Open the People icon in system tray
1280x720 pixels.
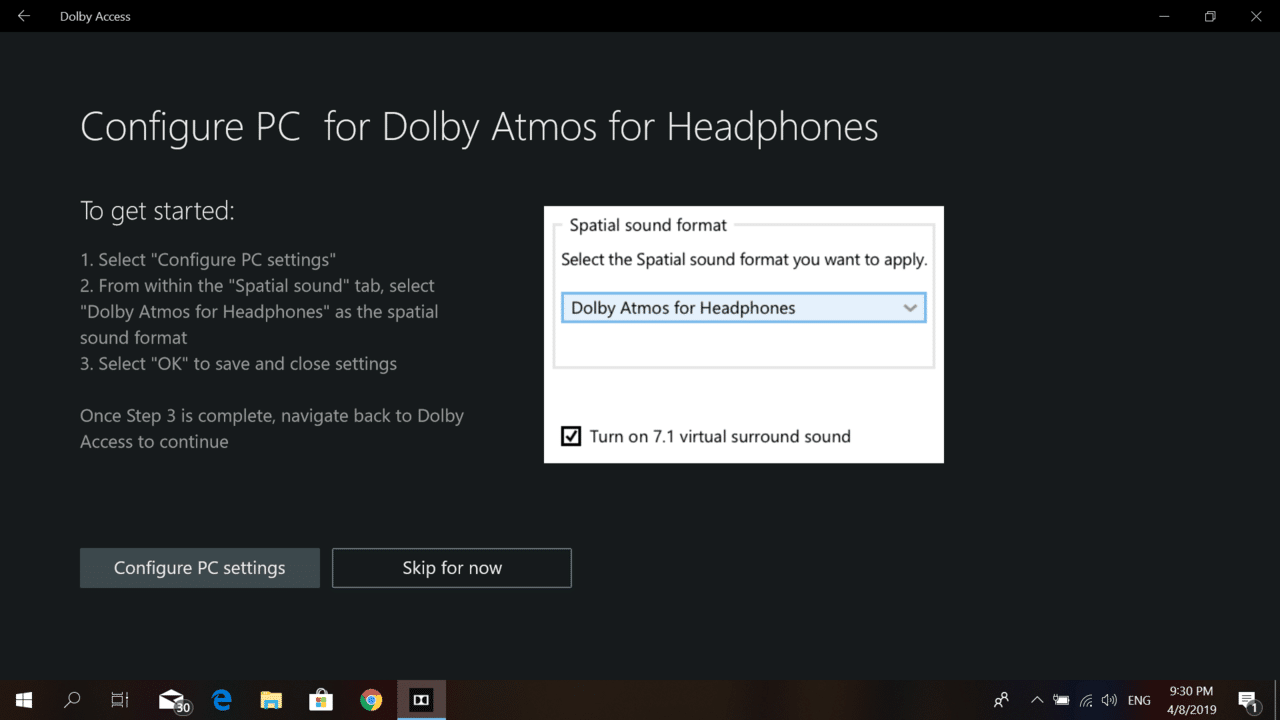point(1001,700)
